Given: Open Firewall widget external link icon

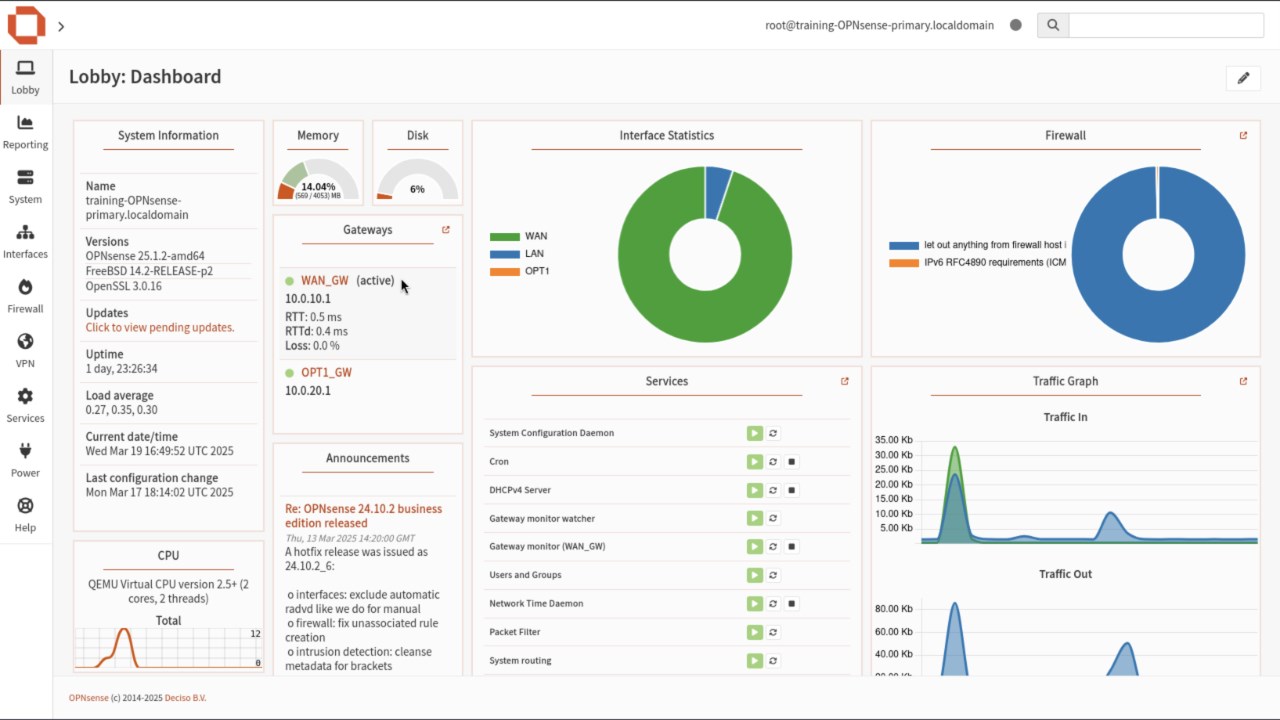Looking at the screenshot, I should [1243, 135].
